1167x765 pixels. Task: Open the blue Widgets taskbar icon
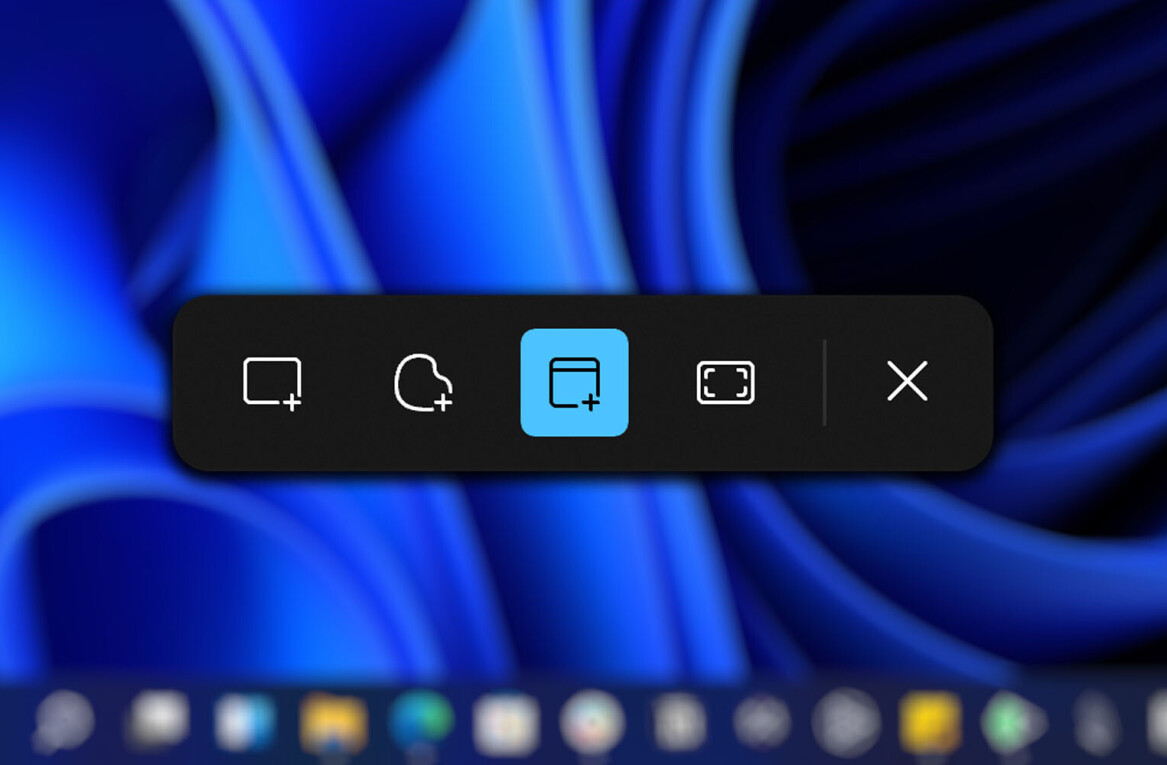point(244,722)
